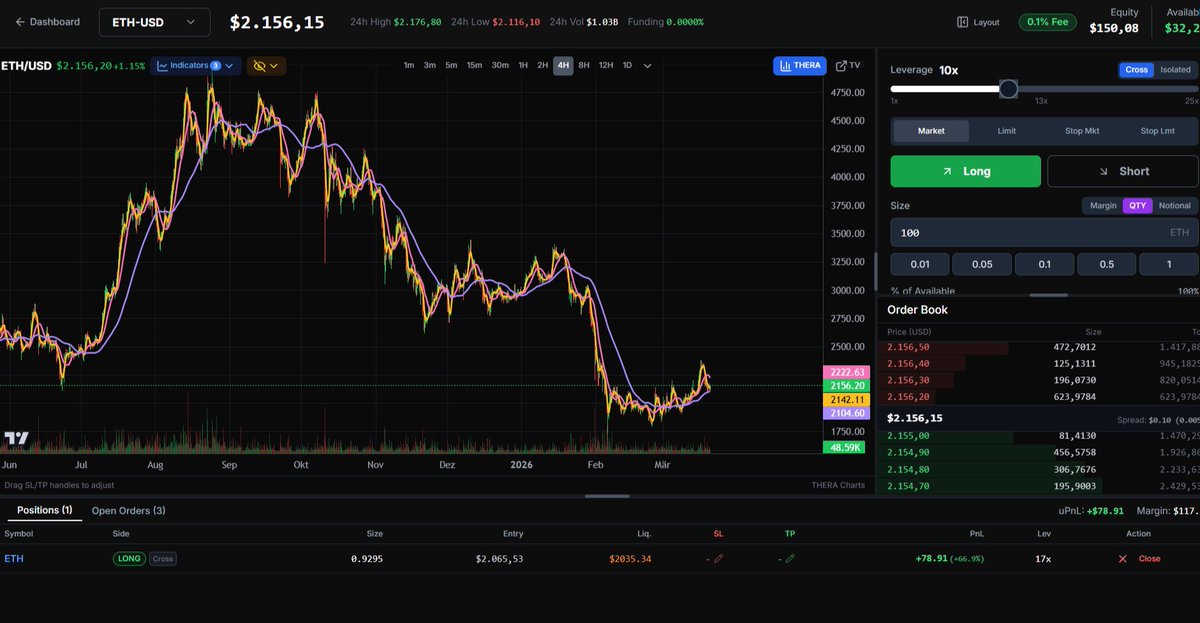
Task: Click the 0.1% Fee badge
Action: point(1048,22)
